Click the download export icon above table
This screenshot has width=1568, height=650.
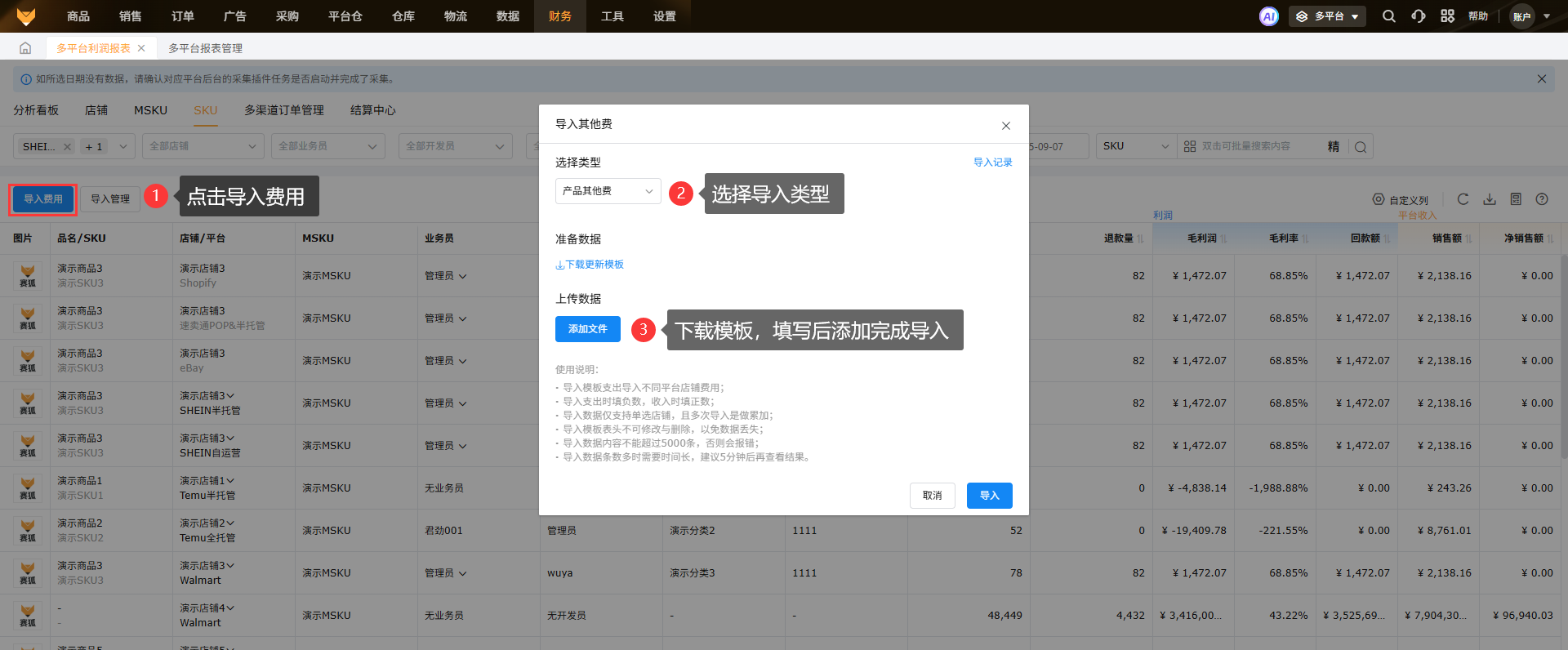coord(1490,199)
